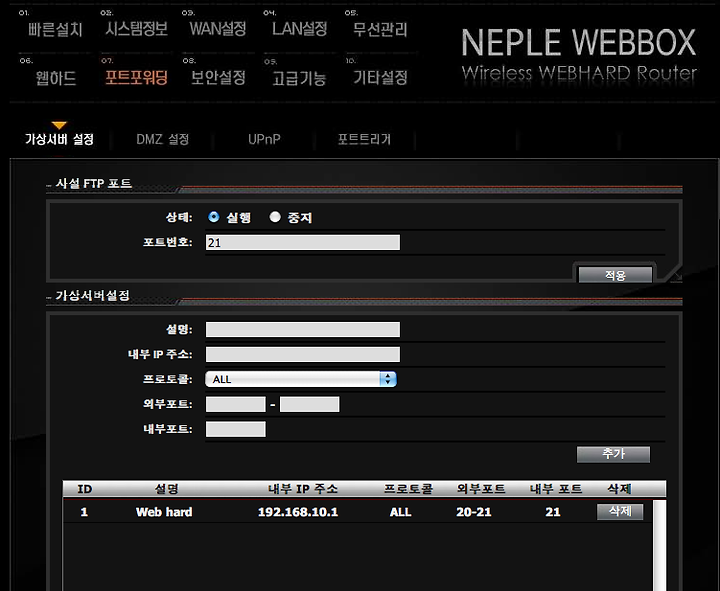Click the 내부포트 input field
Image resolution: width=720 pixels, height=591 pixels.
(236, 429)
